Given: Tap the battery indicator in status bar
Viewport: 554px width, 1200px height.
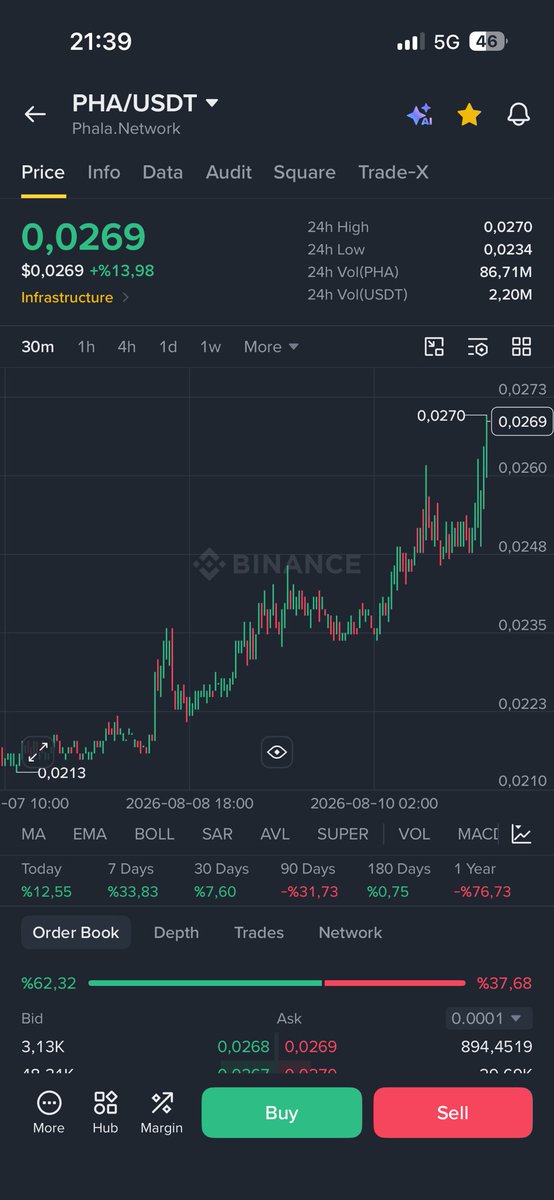Looking at the screenshot, I should (489, 42).
